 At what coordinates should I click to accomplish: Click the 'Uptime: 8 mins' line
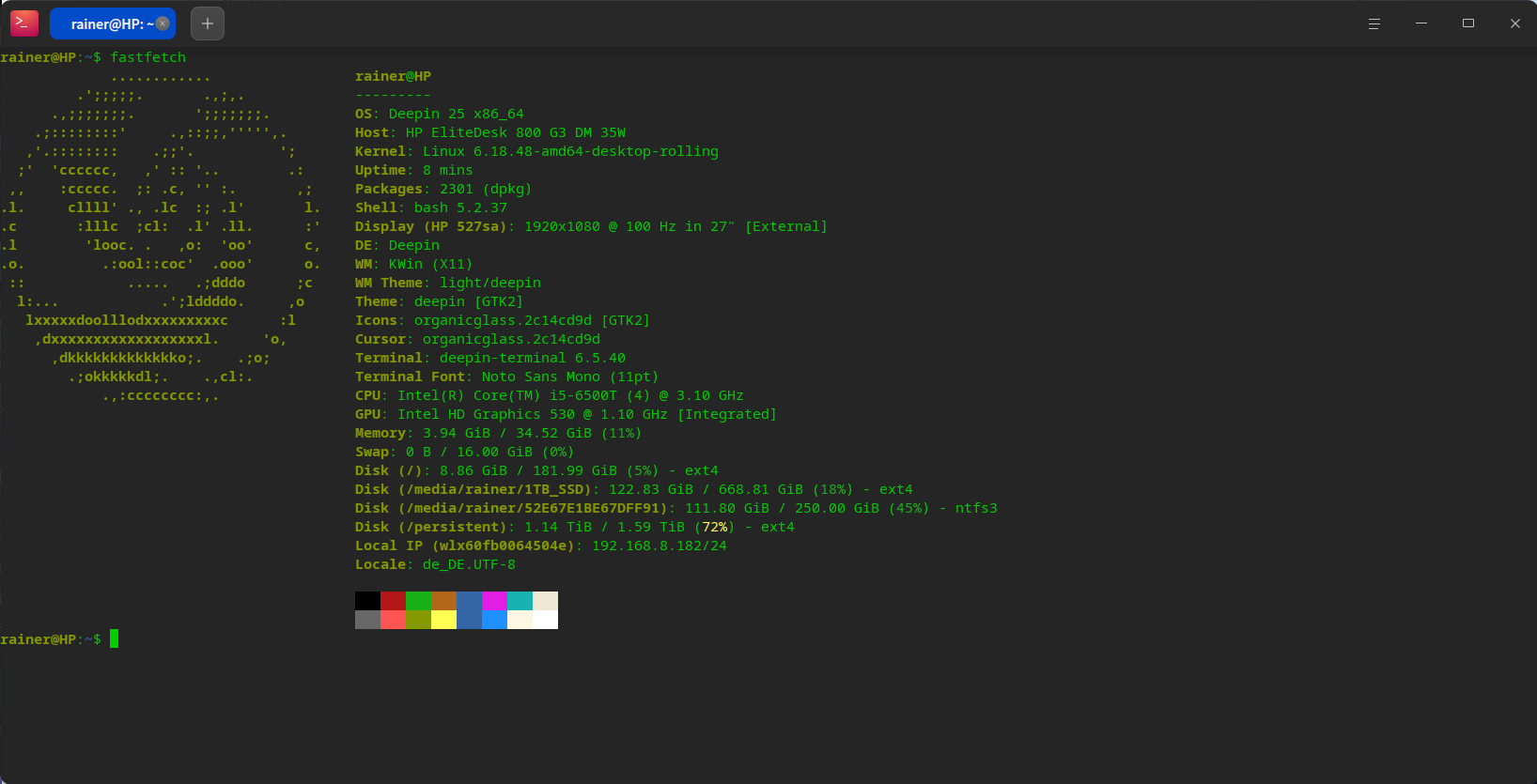tap(414, 170)
